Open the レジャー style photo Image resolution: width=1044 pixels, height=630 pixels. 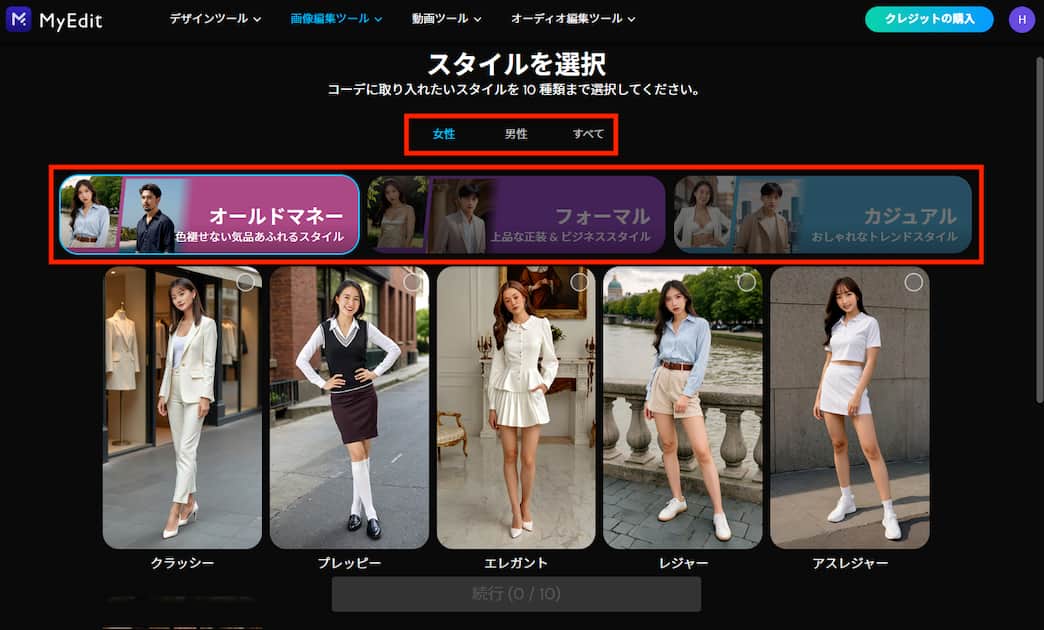click(683, 408)
